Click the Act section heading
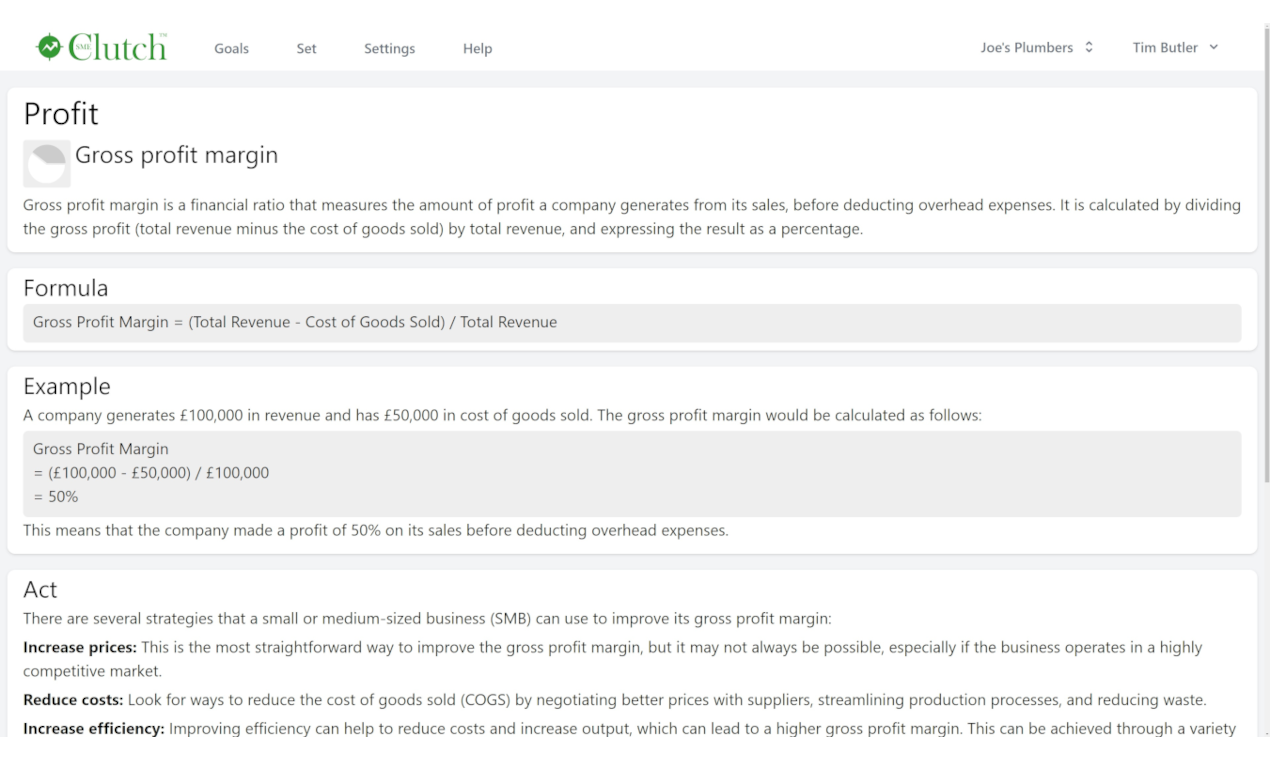1270x760 pixels. [39, 590]
